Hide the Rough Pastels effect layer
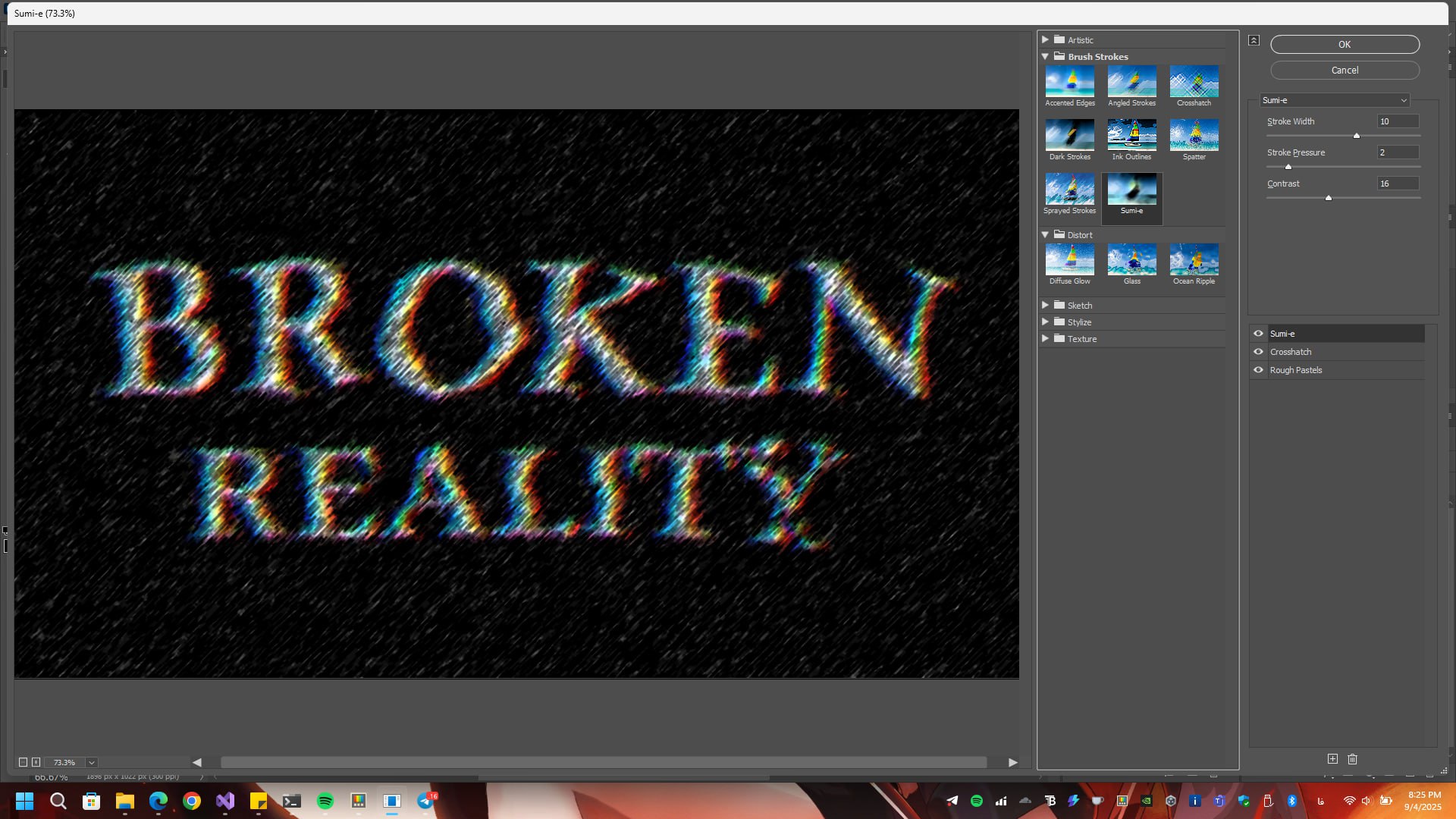Screen dimensions: 1456x819 tap(1258, 370)
